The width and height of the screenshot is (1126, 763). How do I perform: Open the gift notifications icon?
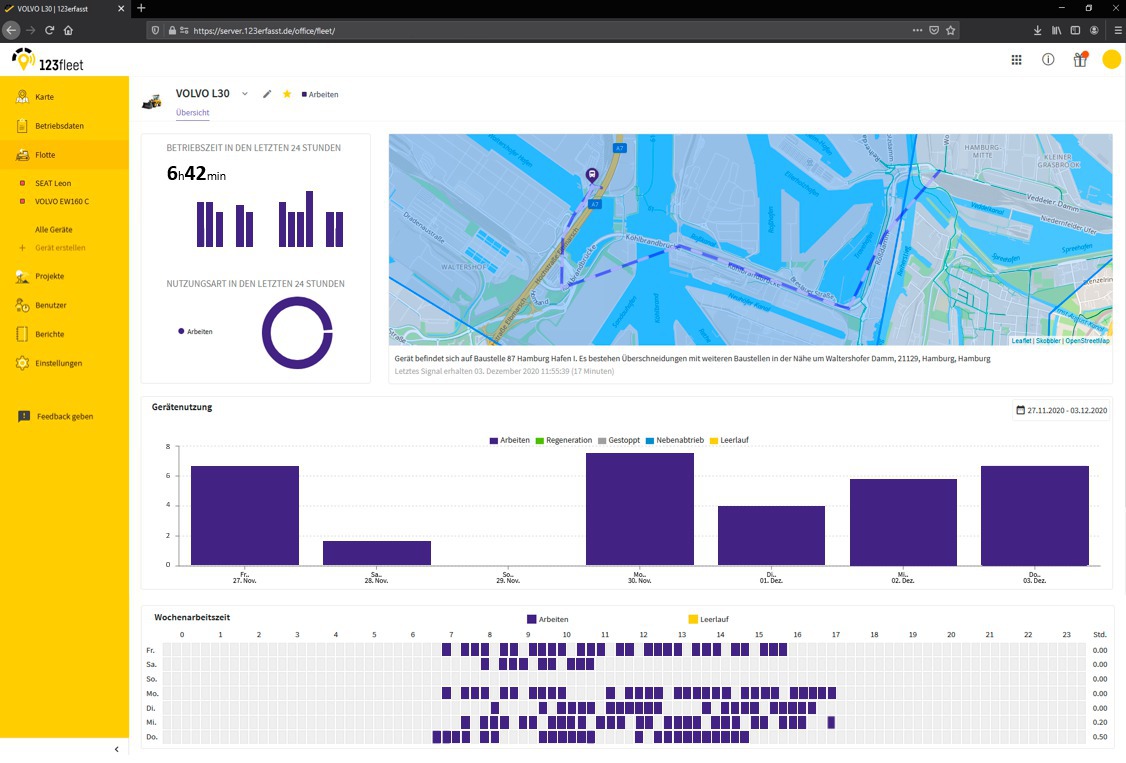pyautogui.click(x=1081, y=60)
